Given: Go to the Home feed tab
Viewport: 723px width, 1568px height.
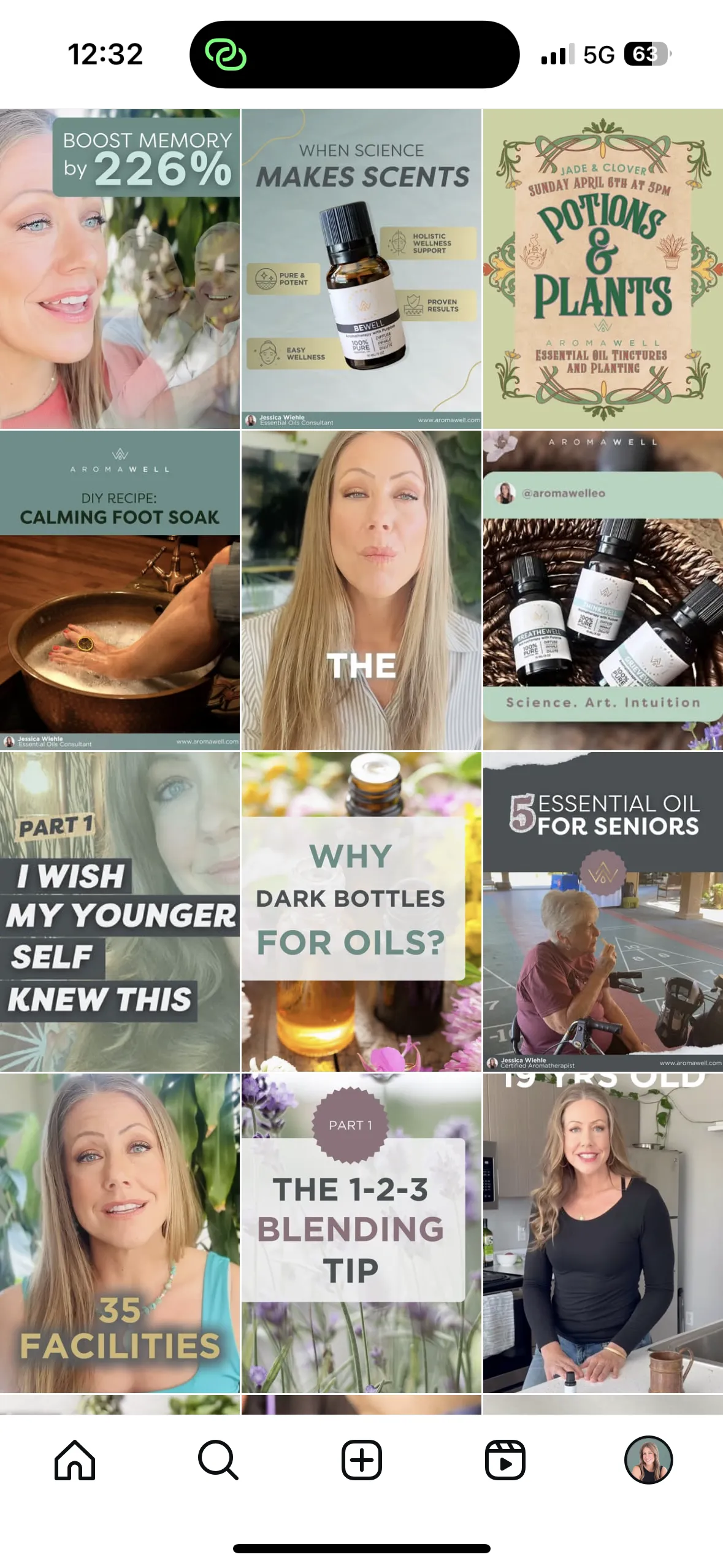Looking at the screenshot, I should point(75,1460).
